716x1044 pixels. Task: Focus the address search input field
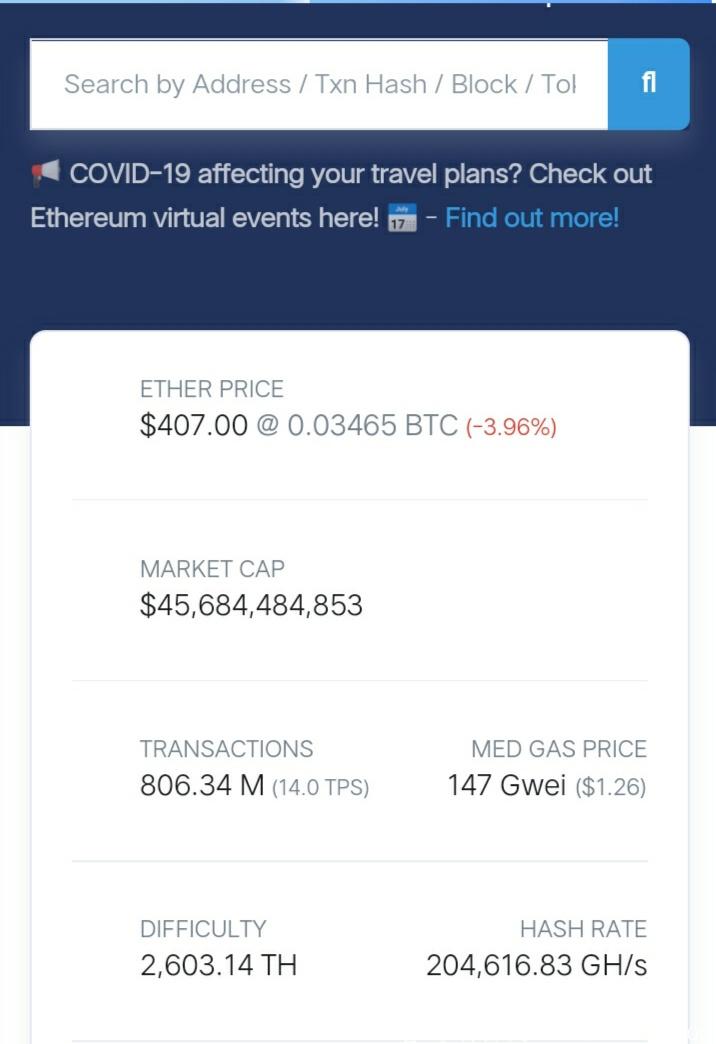(319, 84)
